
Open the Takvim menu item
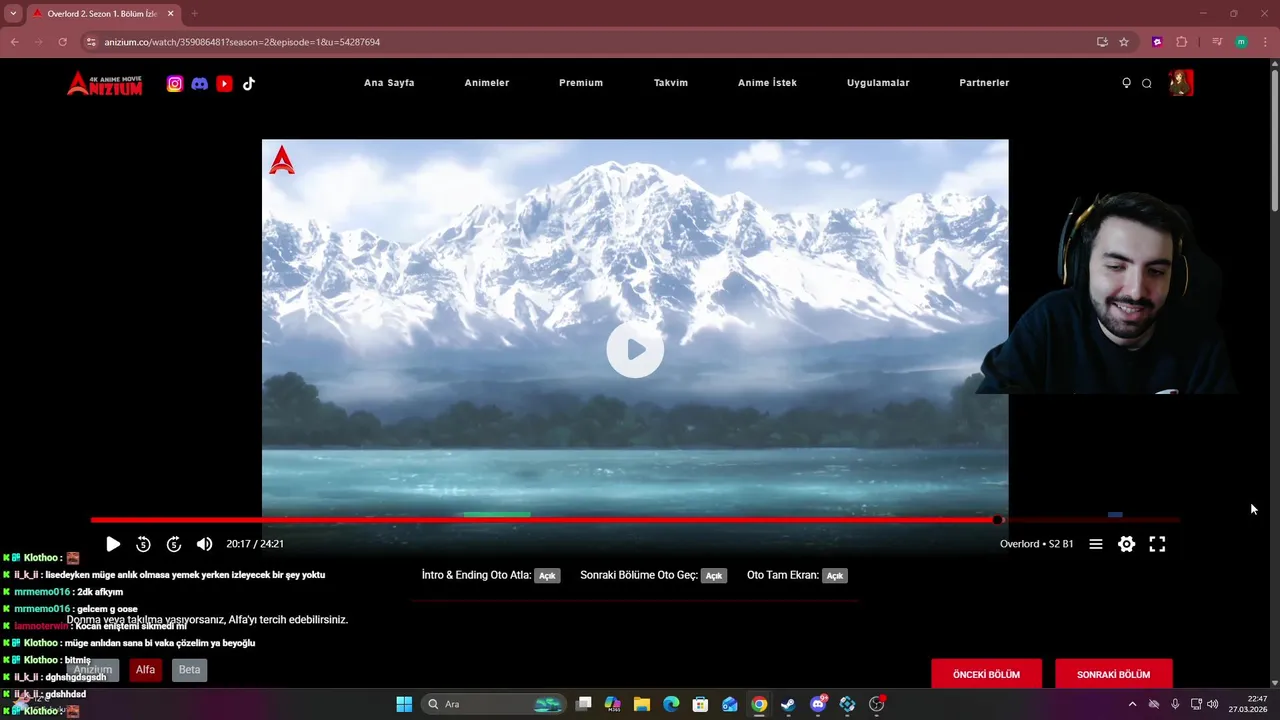click(x=671, y=83)
